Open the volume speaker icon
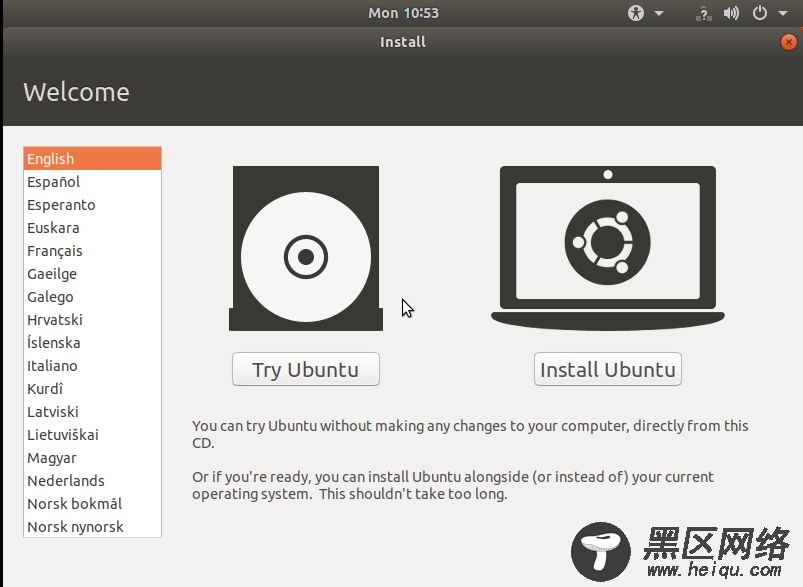Image resolution: width=803 pixels, height=587 pixels. click(731, 13)
